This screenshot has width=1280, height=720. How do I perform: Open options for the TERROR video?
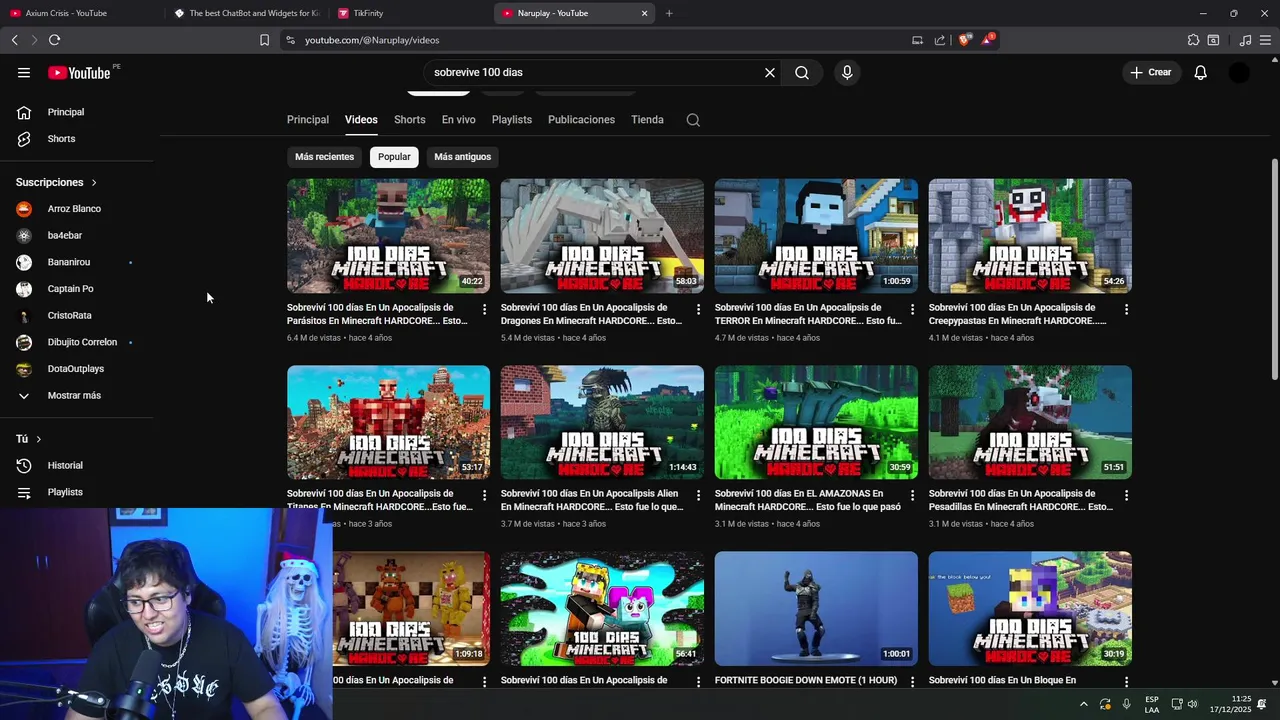pyautogui.click(x=912, y=309)
